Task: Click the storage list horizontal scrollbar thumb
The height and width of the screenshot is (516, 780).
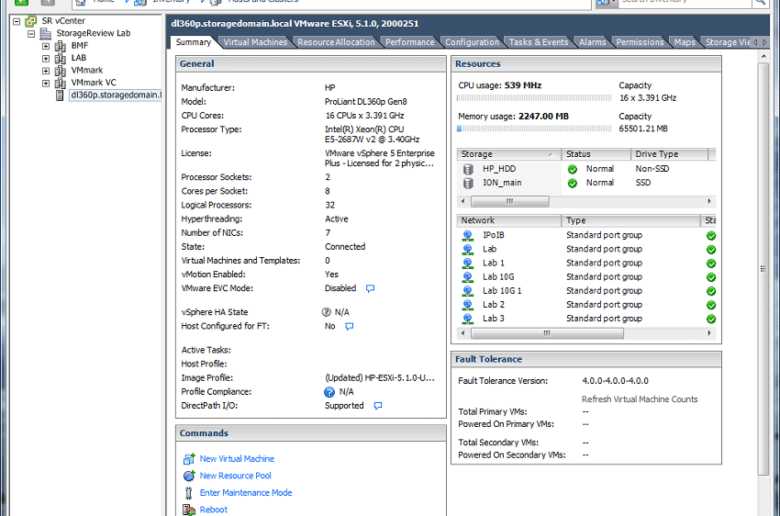Action: (510, 202)
